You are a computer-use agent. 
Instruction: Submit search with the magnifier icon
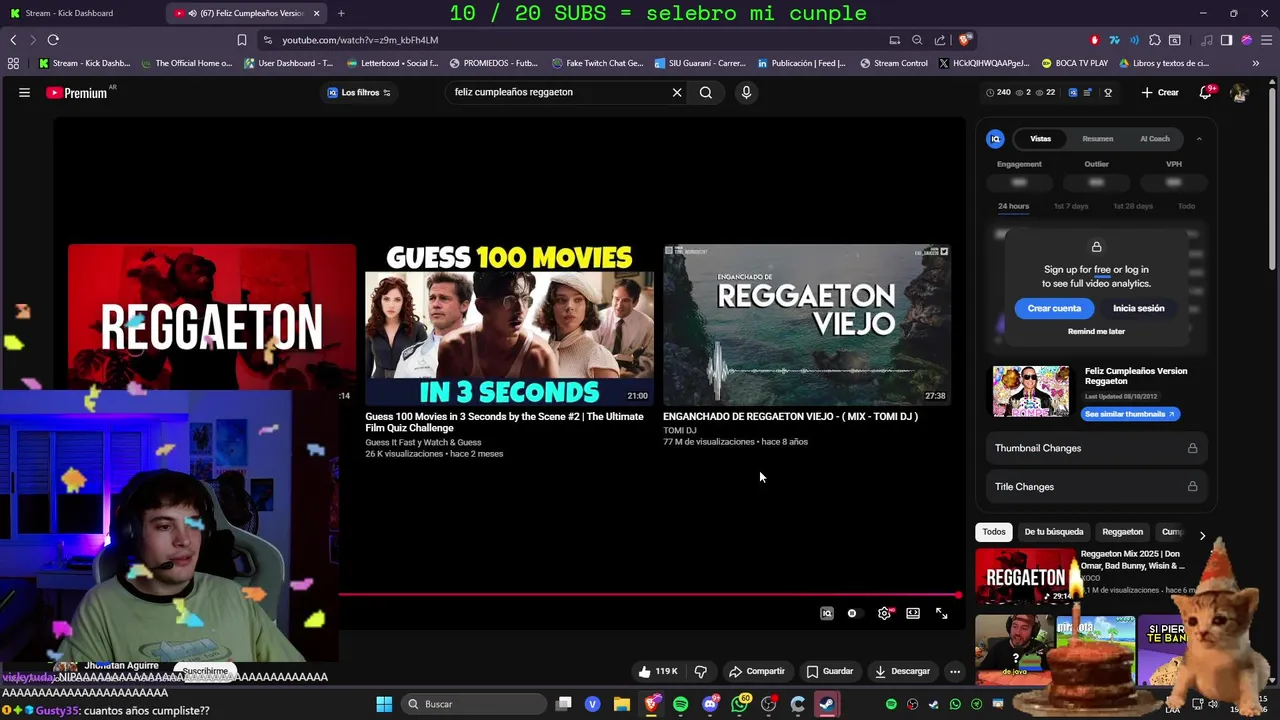pos(706,92)
